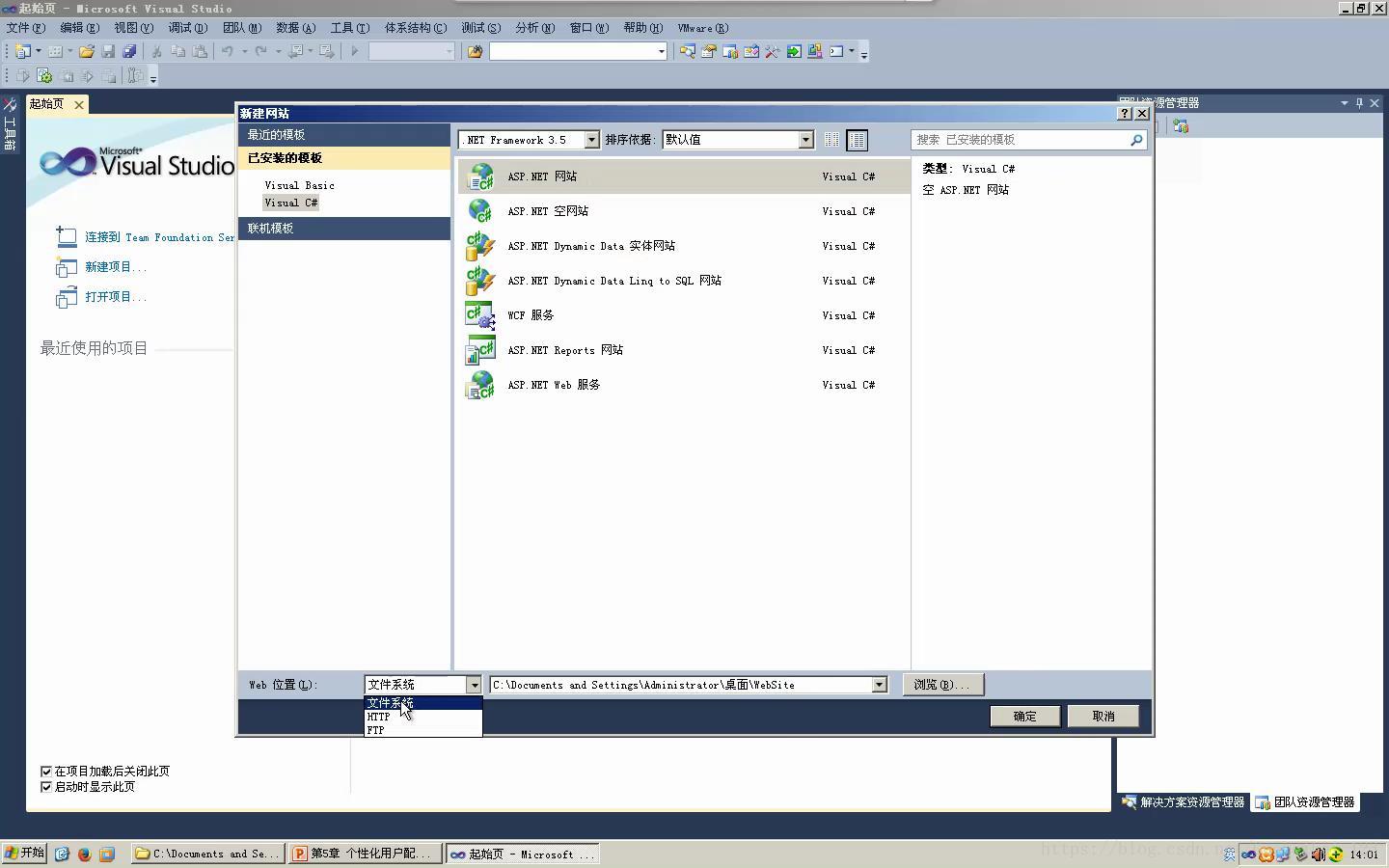Click the Copy toolbar icon

(x=178, y=51)
